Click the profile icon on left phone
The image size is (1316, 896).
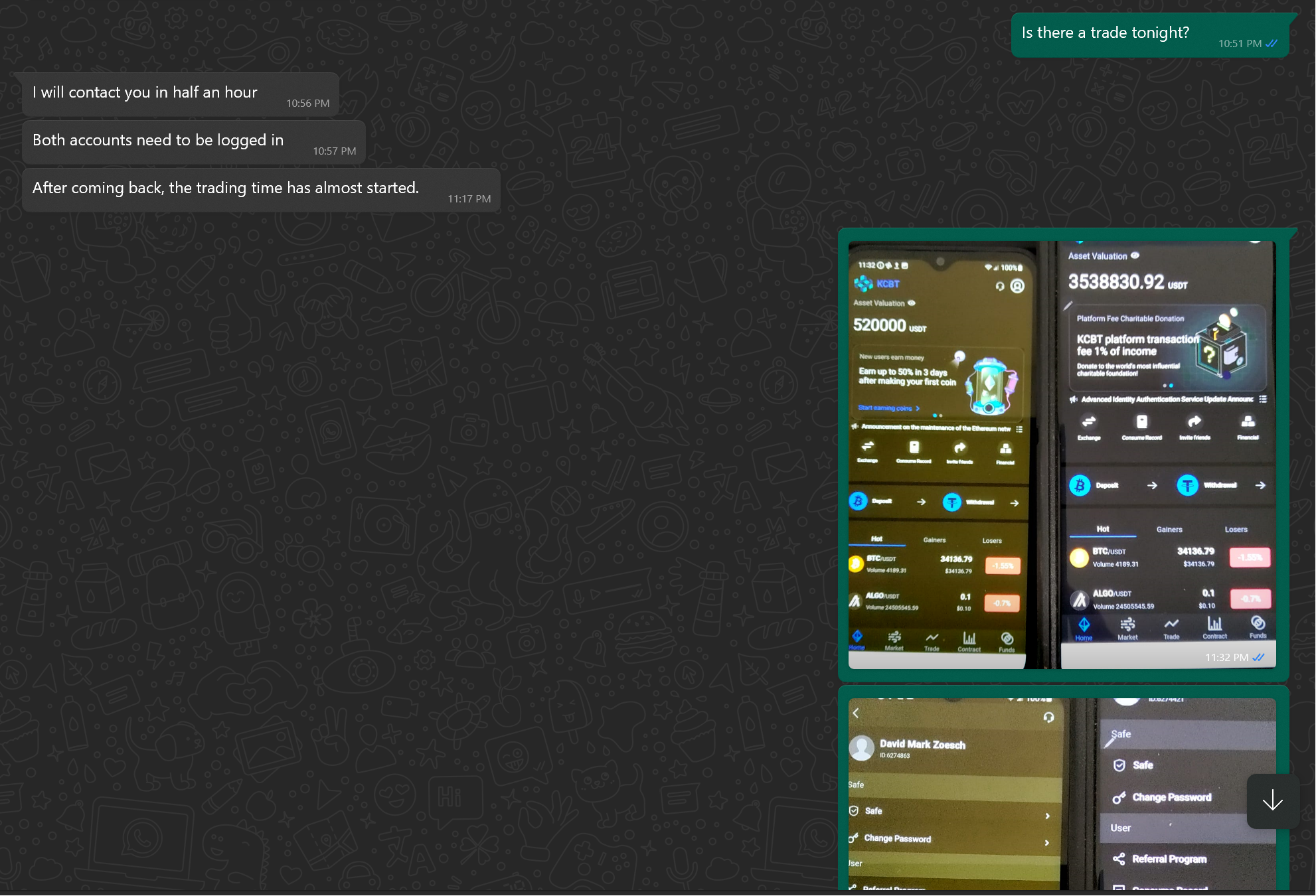1017,286
